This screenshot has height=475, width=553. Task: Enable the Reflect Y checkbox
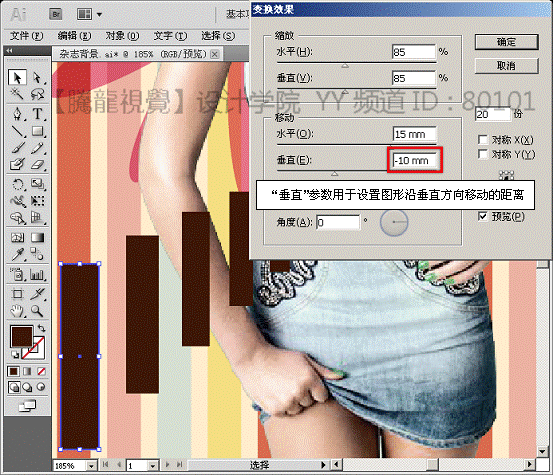click(483, 154)
